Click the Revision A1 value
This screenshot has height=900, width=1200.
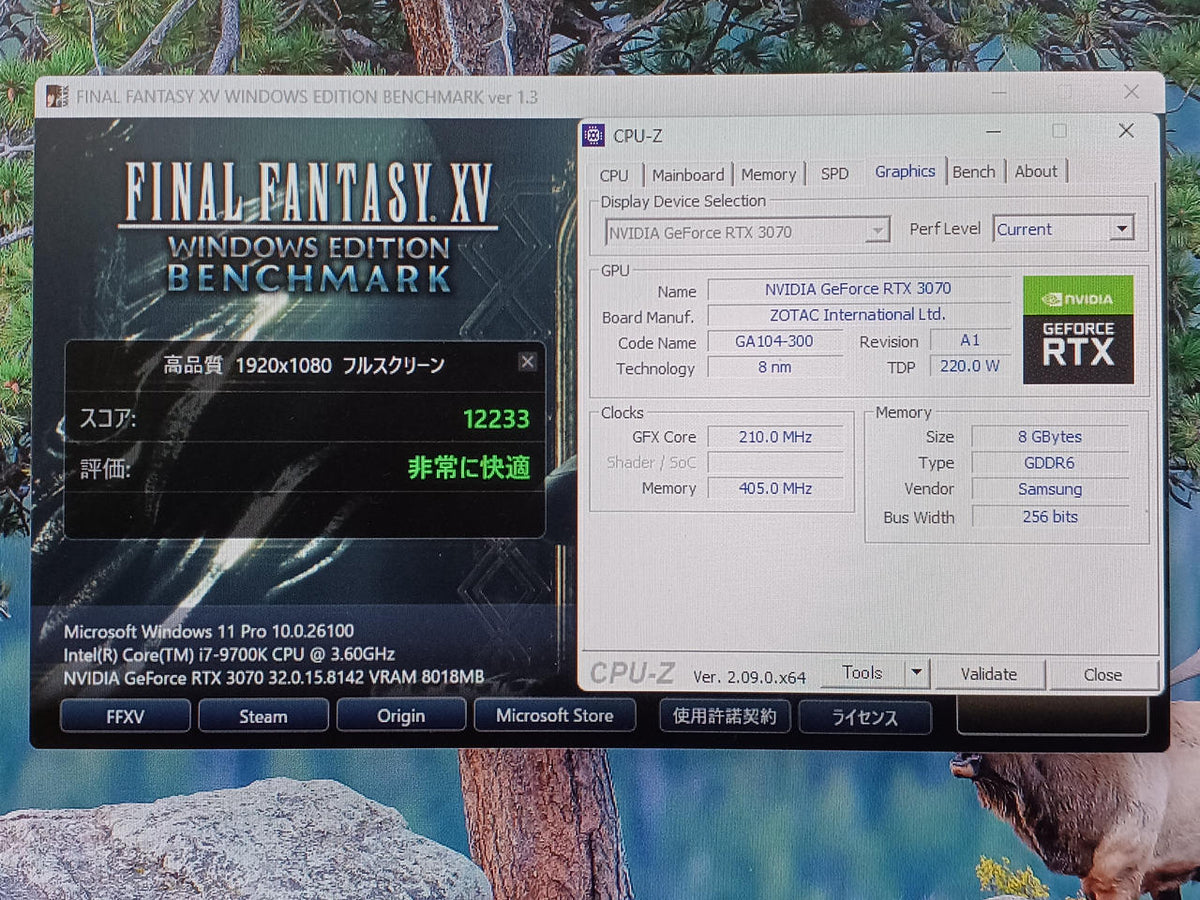tap(969, 340)
